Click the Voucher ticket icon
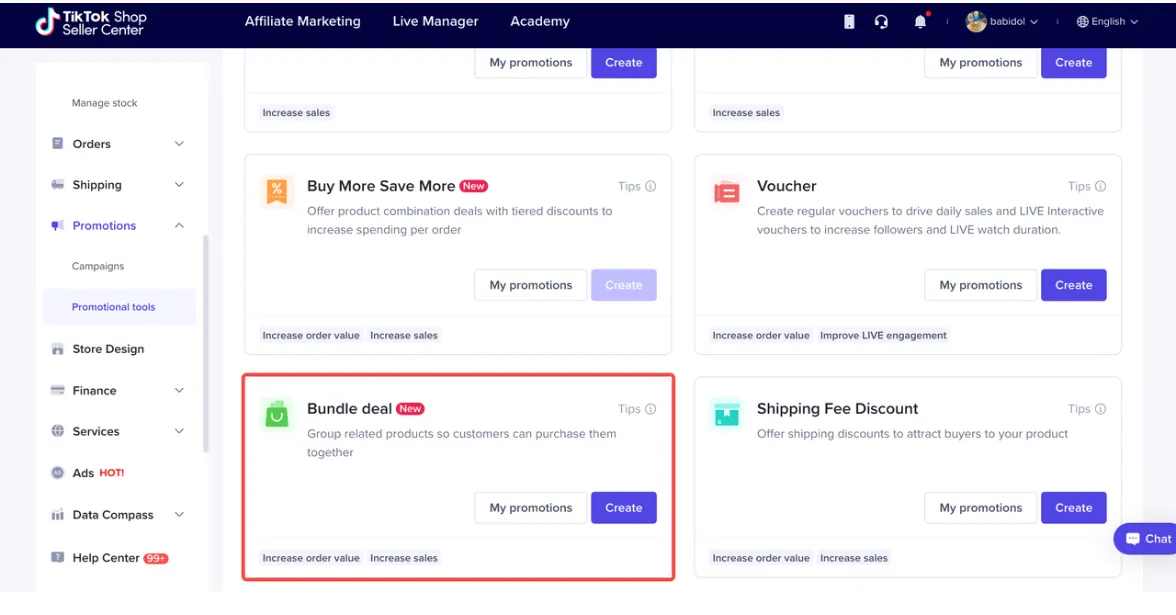Viewport: 1176px width, 615px height. [x=727, y=193]
